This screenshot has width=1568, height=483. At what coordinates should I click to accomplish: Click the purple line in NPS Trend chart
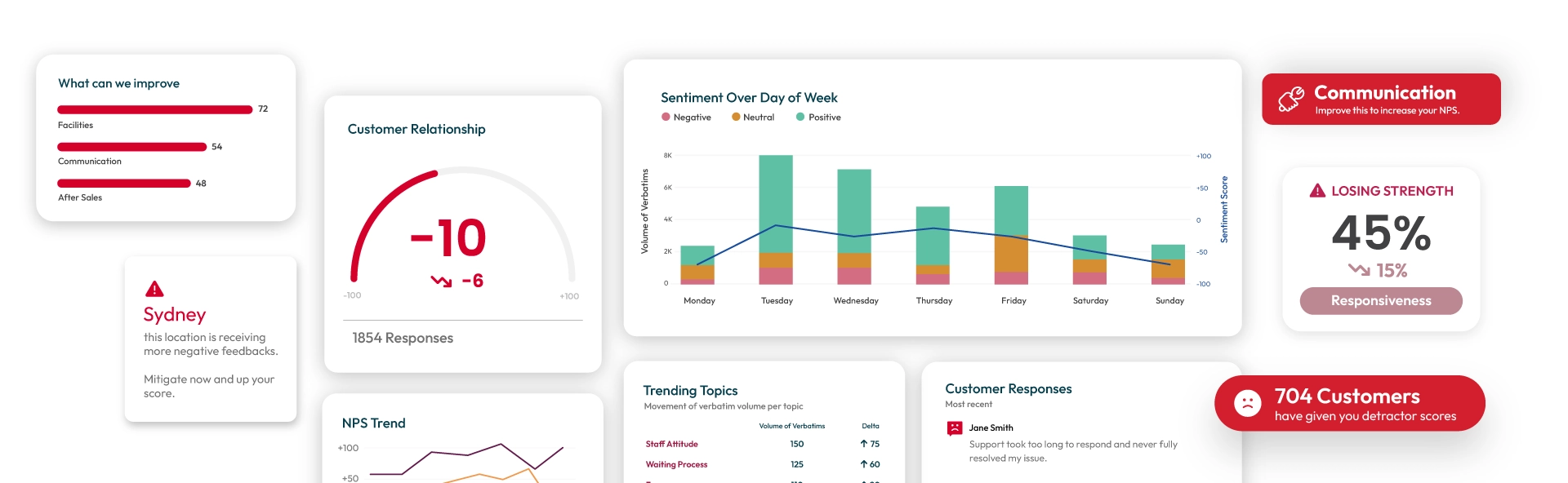coord(466,459)
